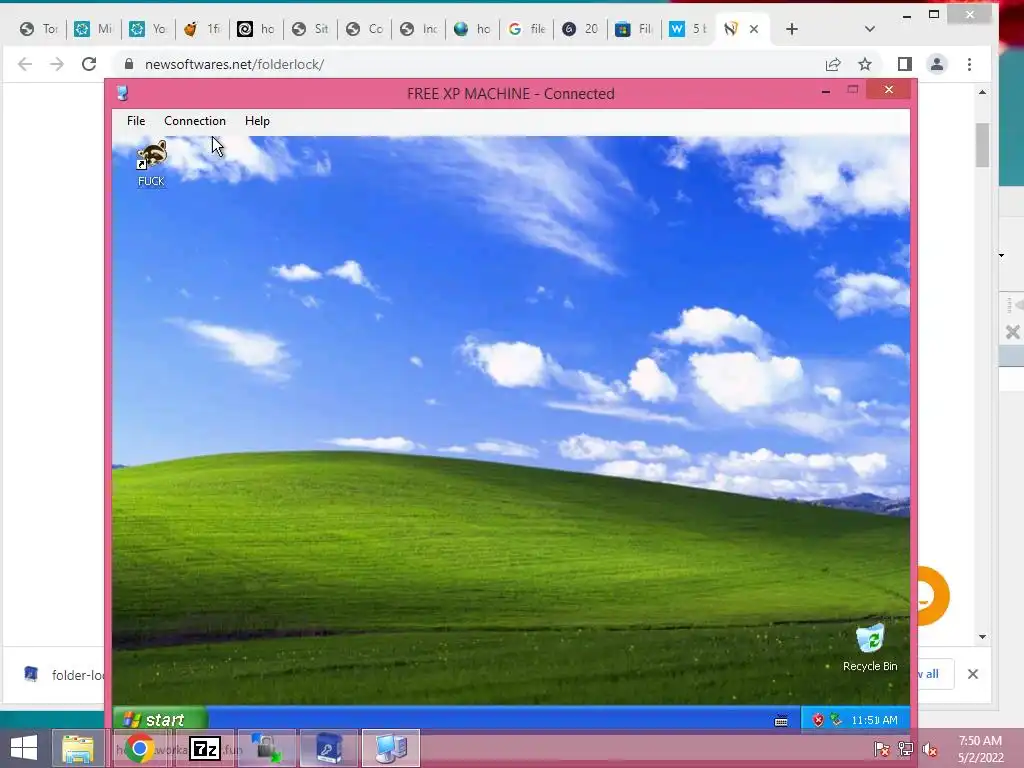Screen dimensions: 1024x768
Task: Click Chrome page scrollbar up arrow
Action: (x=982, y=92)
